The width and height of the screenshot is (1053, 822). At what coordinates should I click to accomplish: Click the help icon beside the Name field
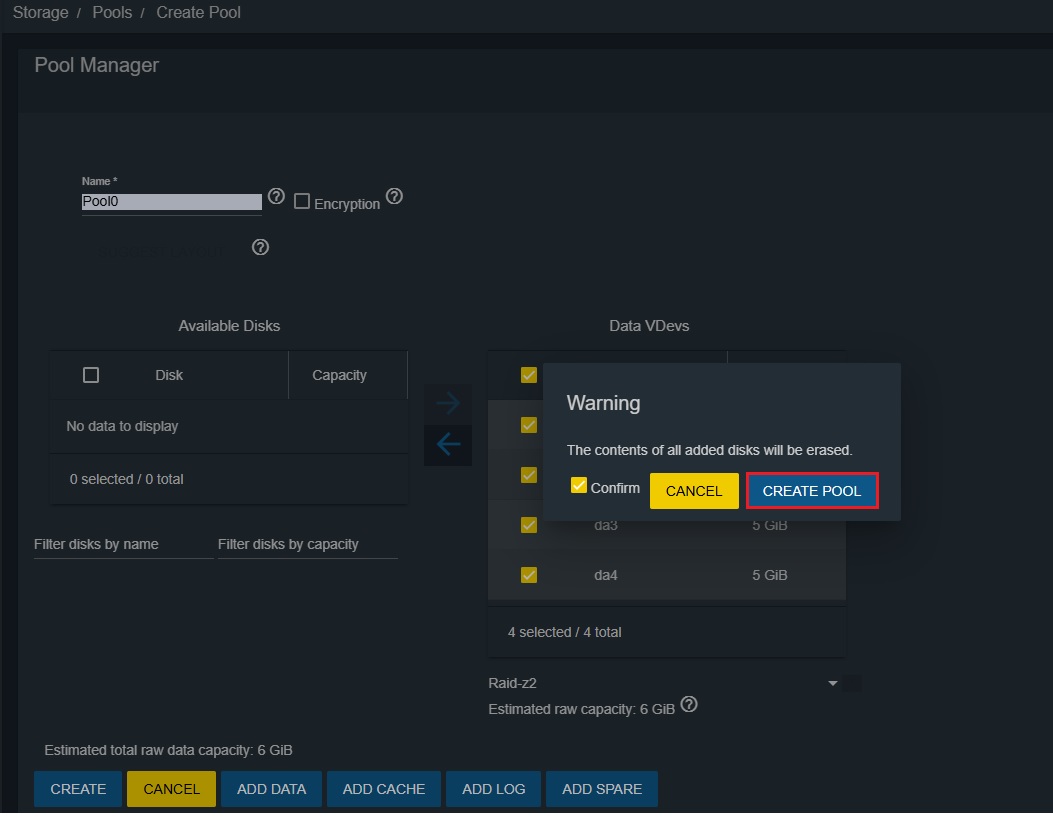pyautogui.click(x=277, y=196)
